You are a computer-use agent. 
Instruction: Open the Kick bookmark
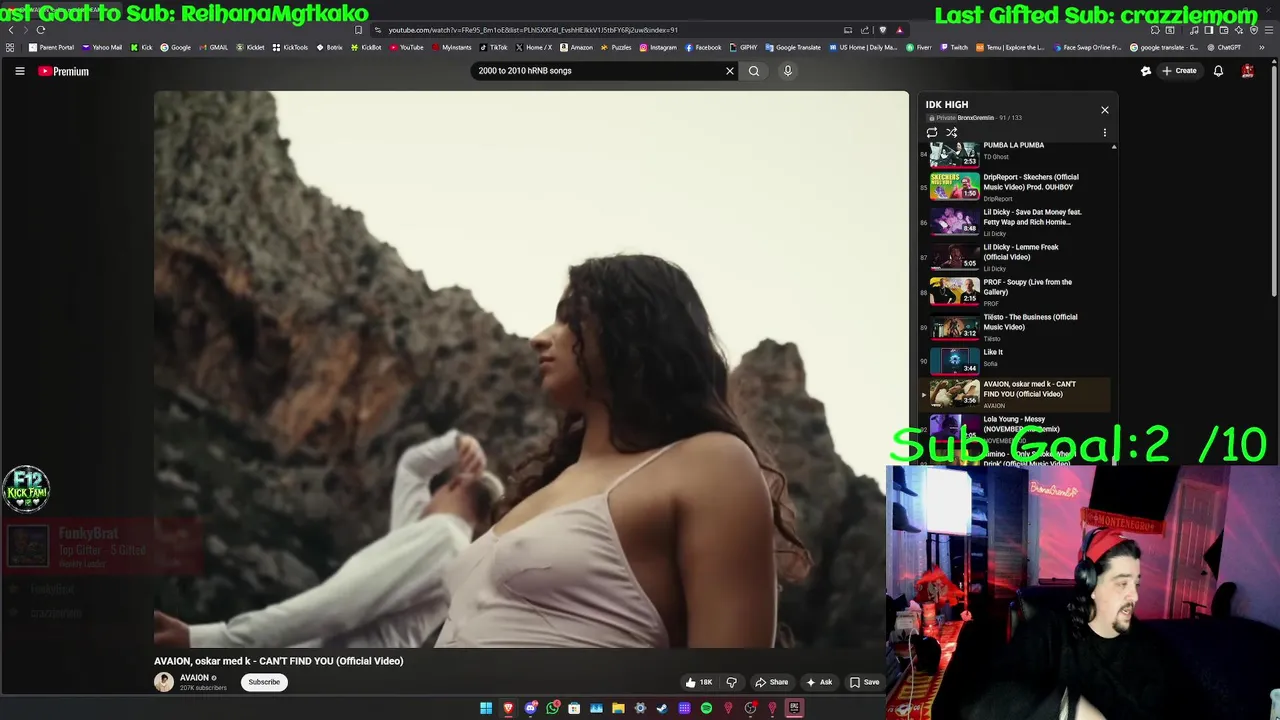coord(141,47)
